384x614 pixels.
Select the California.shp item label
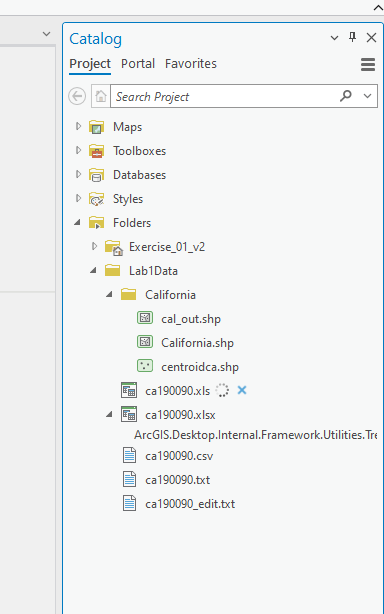click(x=197, y=343)
